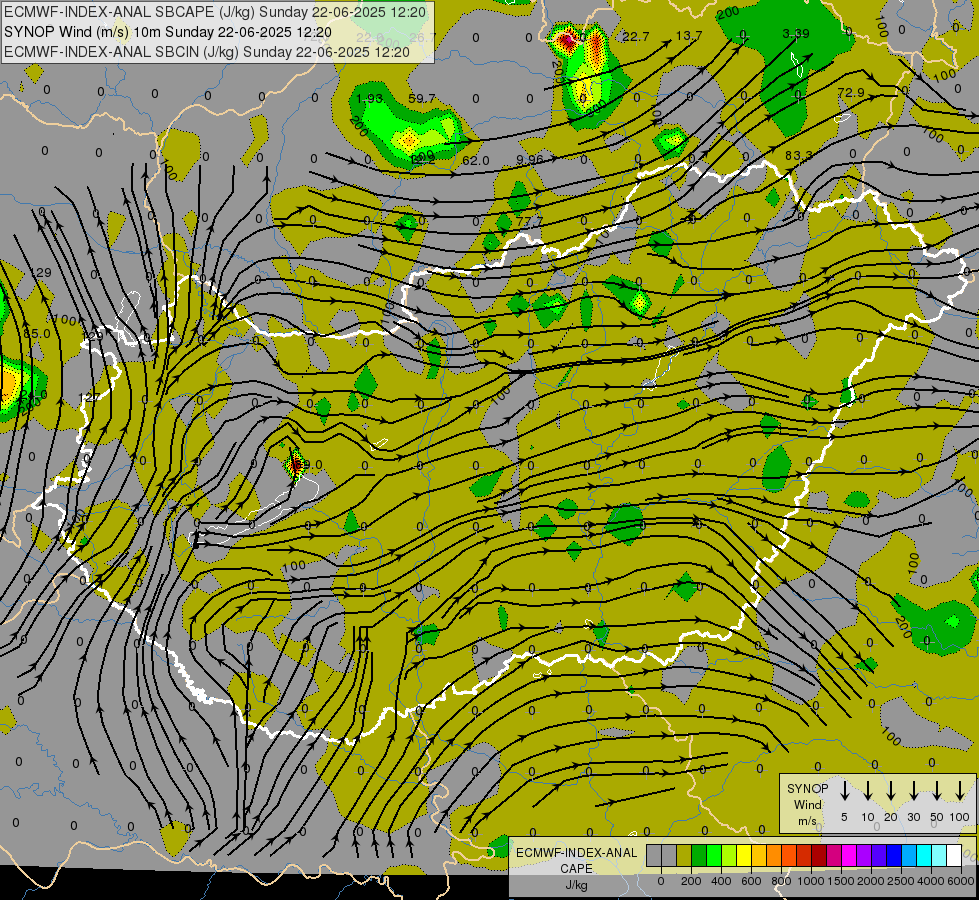Screen dimensions: 979x900
Task: Click the 30 m/s wind arrow in legend
Action: click(914, 791)
